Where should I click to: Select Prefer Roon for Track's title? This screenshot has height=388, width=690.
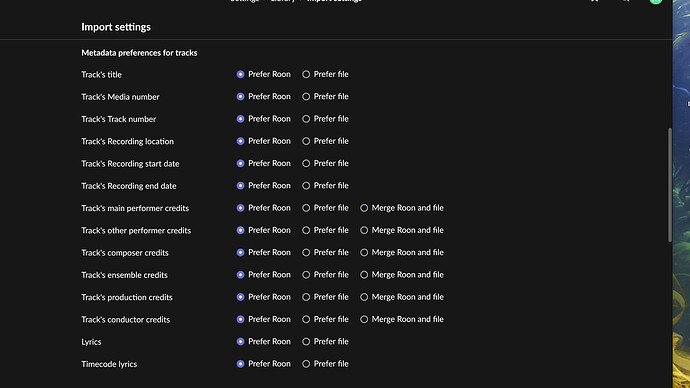point(240,74)
